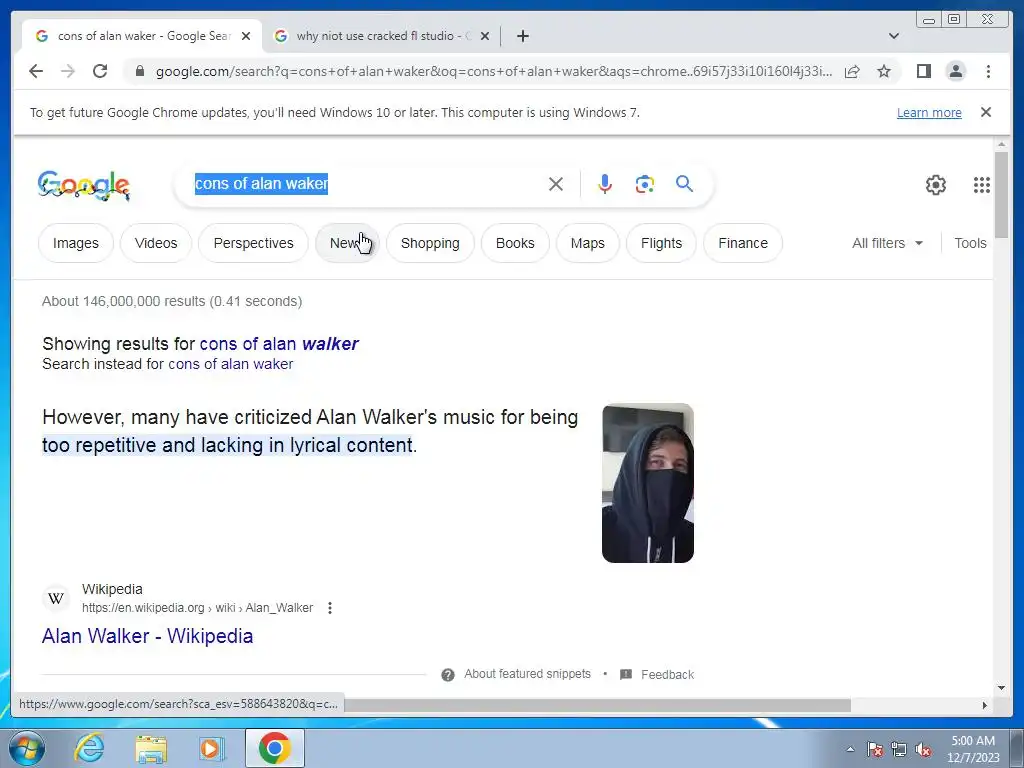Switch to the Perspectives filter
This screenshot has width=1024, height=768.
(x=253, y=243)
